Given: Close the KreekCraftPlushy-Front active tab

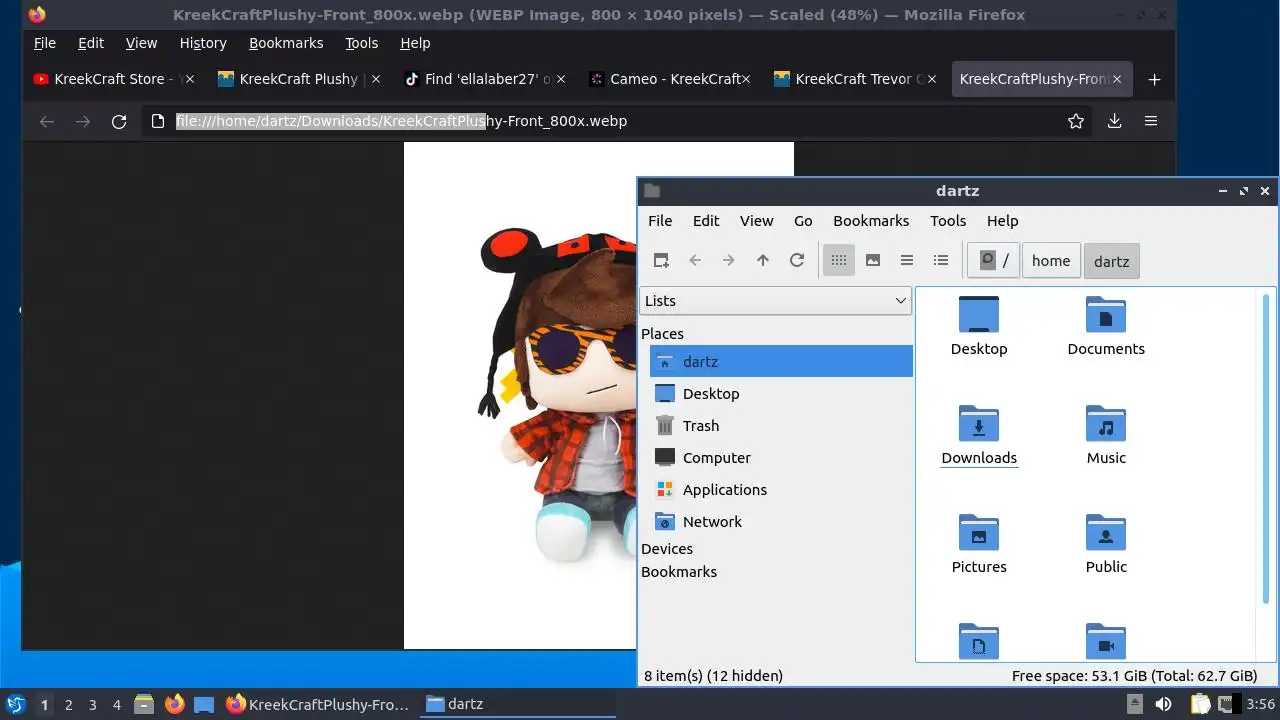Looking at the screenshot, I should (x=1116, y=79).
